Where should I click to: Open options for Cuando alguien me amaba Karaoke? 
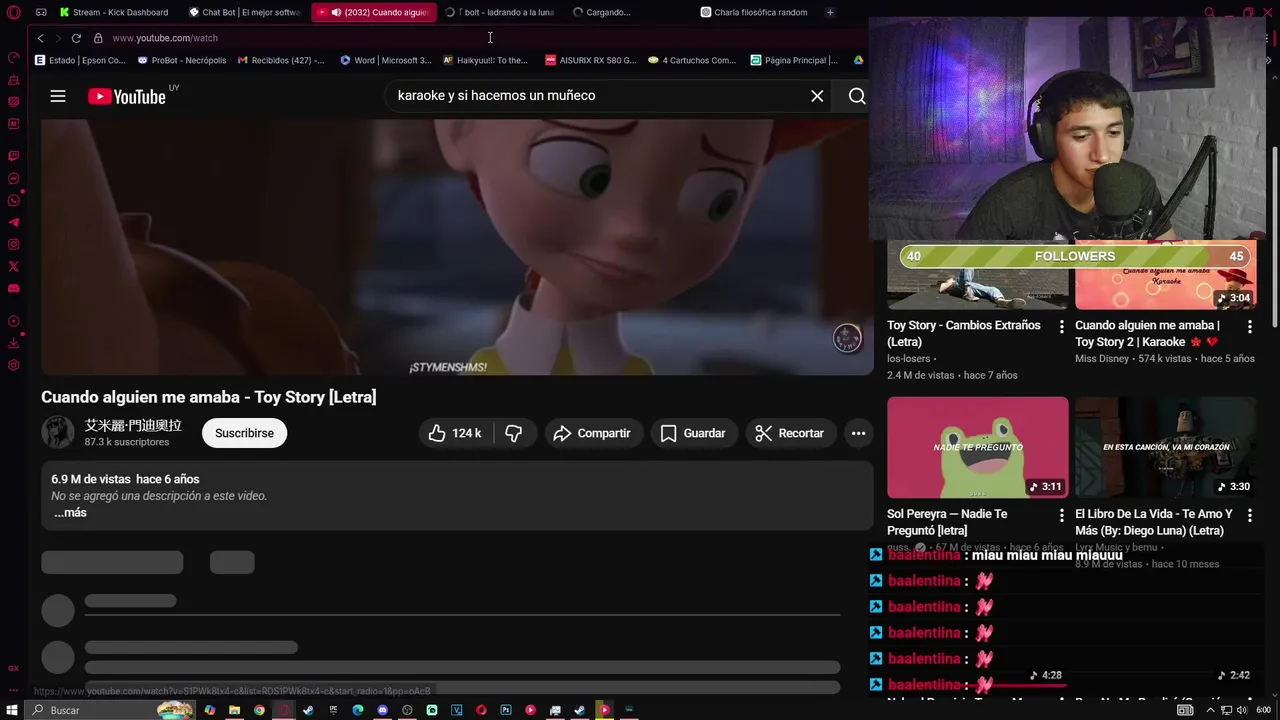1249,327
